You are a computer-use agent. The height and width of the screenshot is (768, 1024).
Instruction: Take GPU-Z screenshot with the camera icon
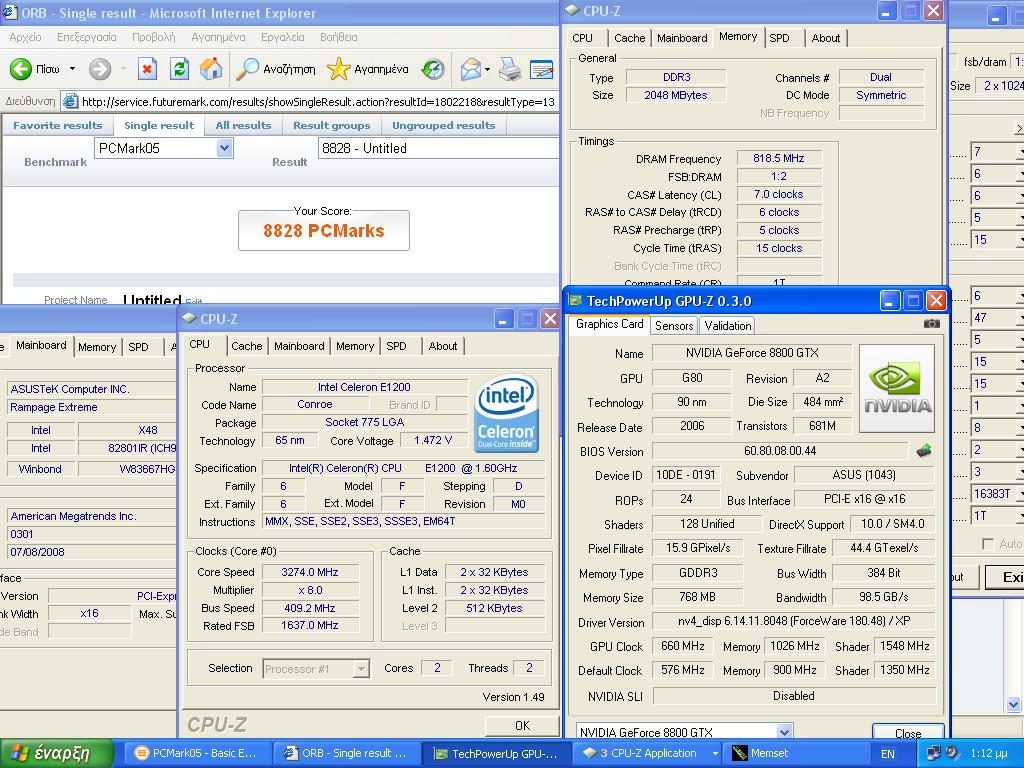(x=932, y=324)
